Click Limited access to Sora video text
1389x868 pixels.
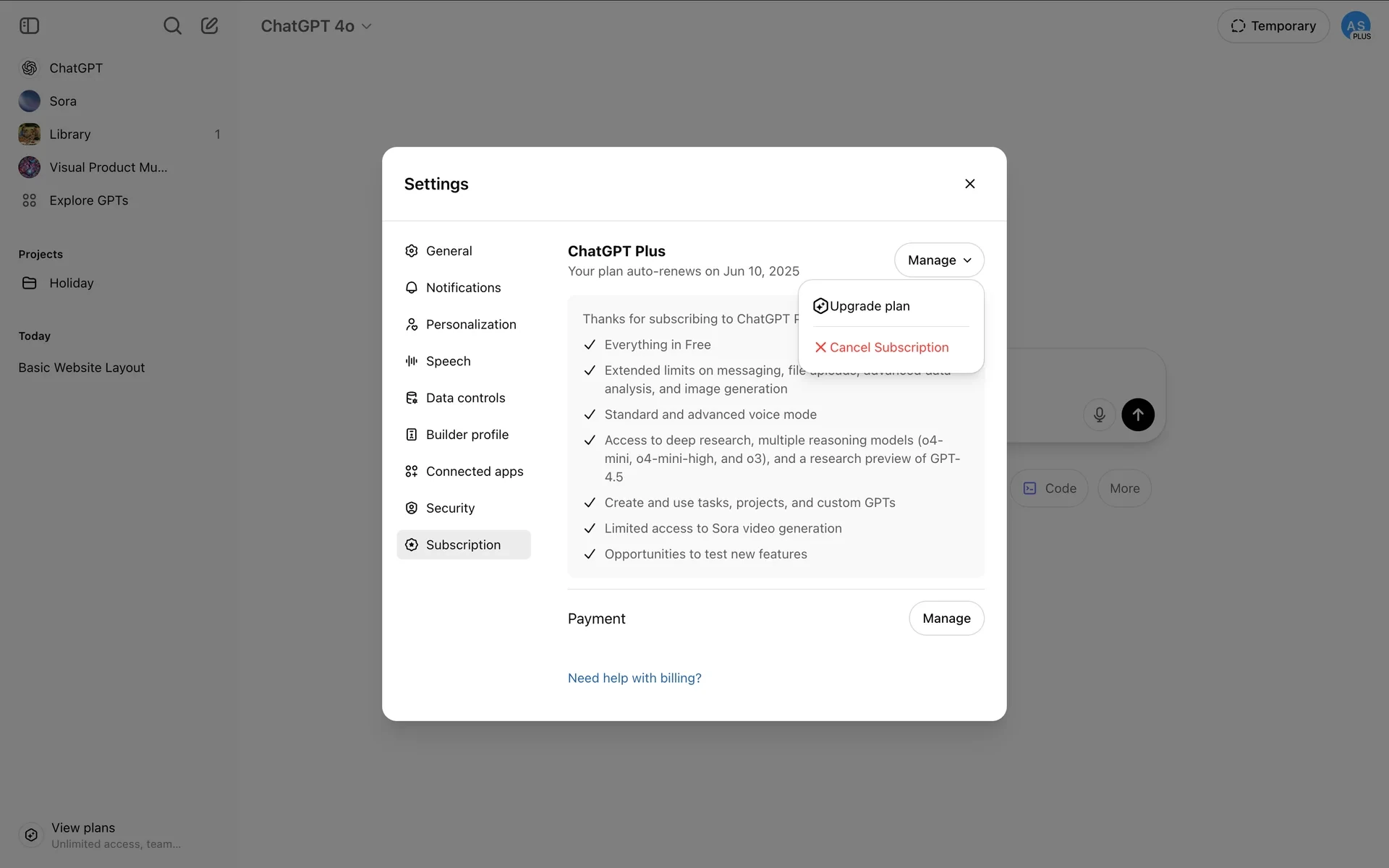pyautogui.click(x=723, y=529)
